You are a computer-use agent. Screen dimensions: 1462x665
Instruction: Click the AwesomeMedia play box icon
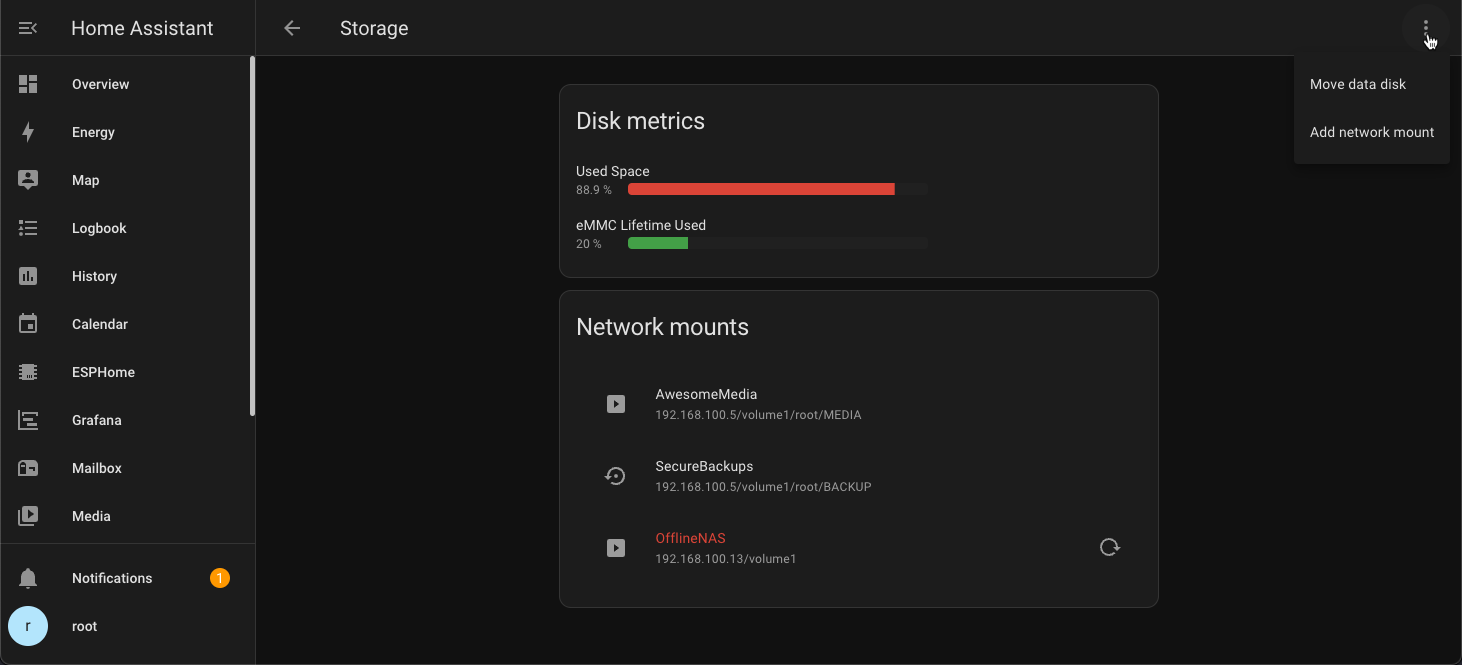tap(616, 404)
